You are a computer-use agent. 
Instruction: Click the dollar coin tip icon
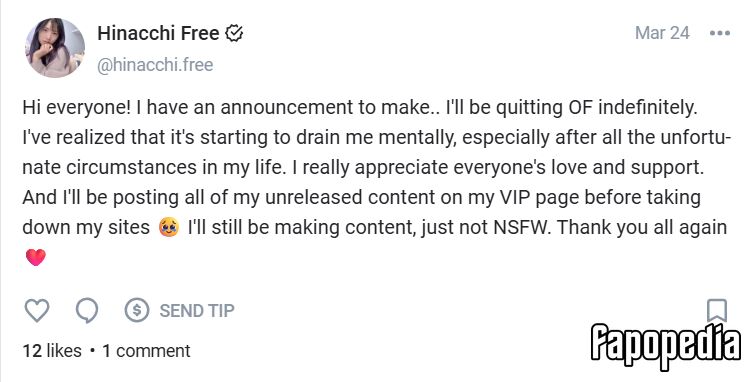pos(137,311)
